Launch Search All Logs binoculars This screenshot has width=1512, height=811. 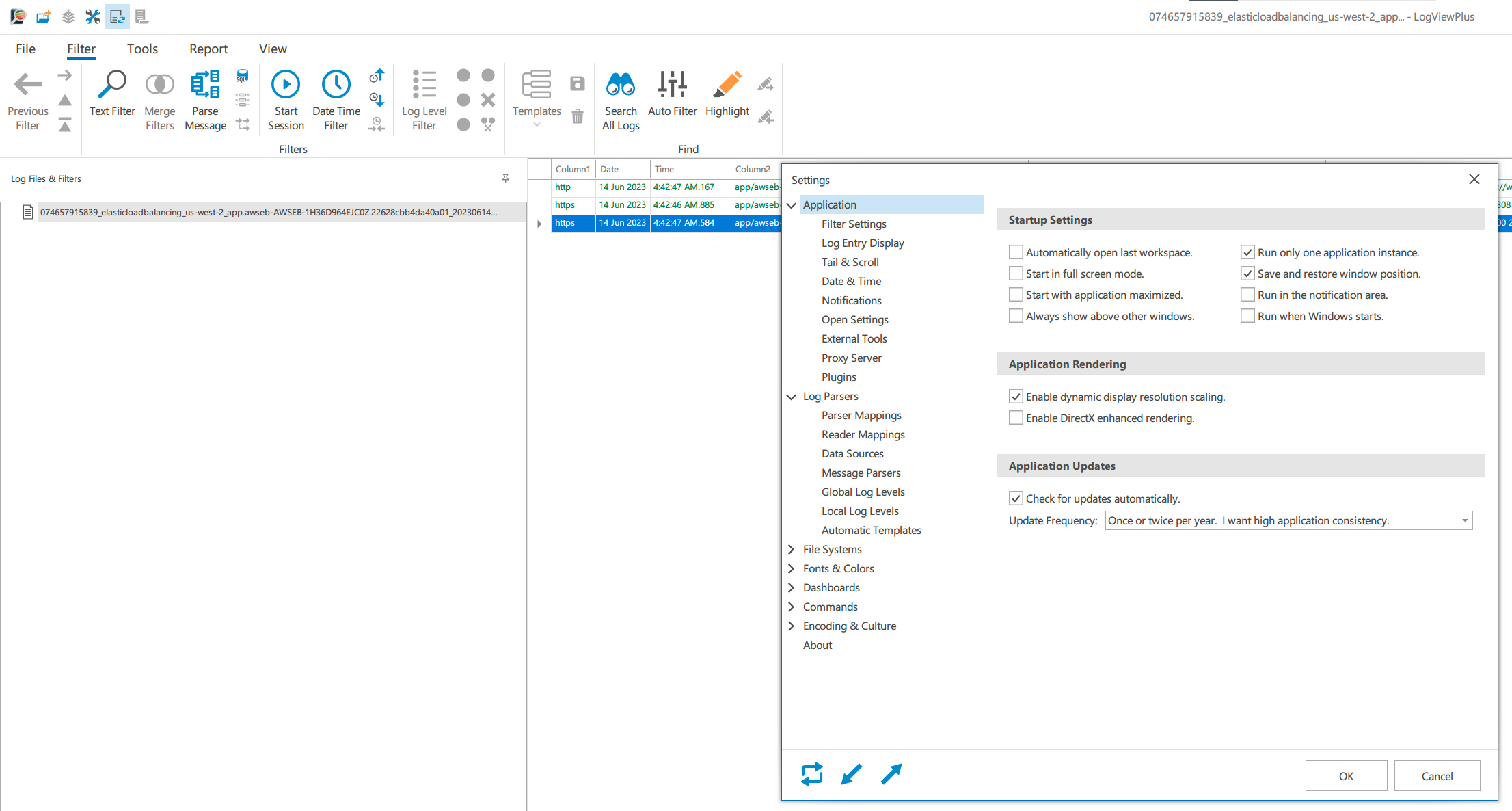[x=621, y=85]
